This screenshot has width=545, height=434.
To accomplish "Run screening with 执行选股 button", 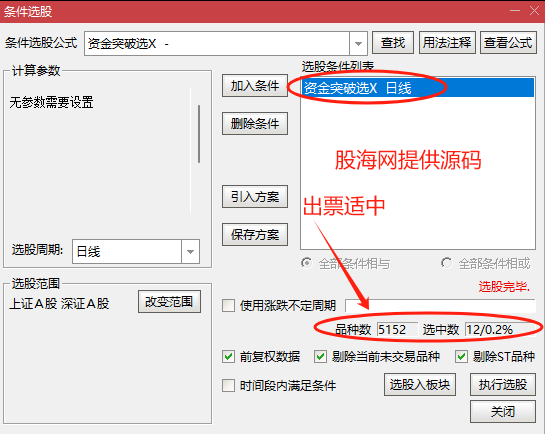I will (503, 385).
